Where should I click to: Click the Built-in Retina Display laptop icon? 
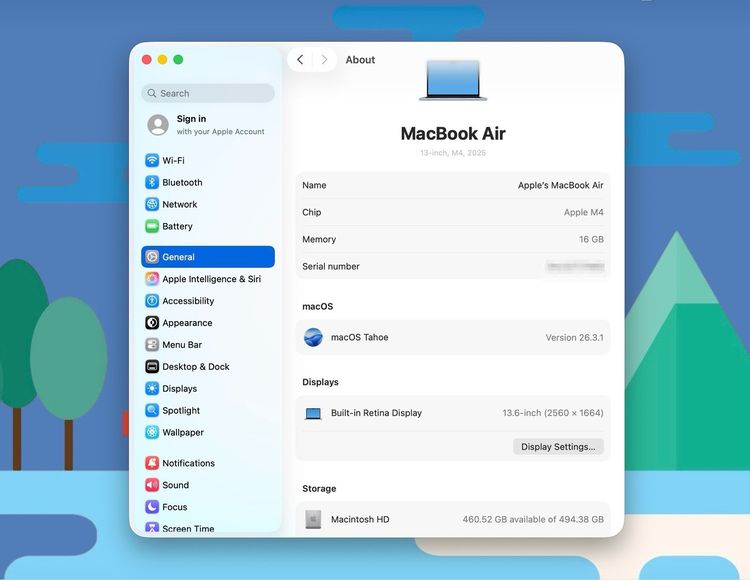(313, 413)
